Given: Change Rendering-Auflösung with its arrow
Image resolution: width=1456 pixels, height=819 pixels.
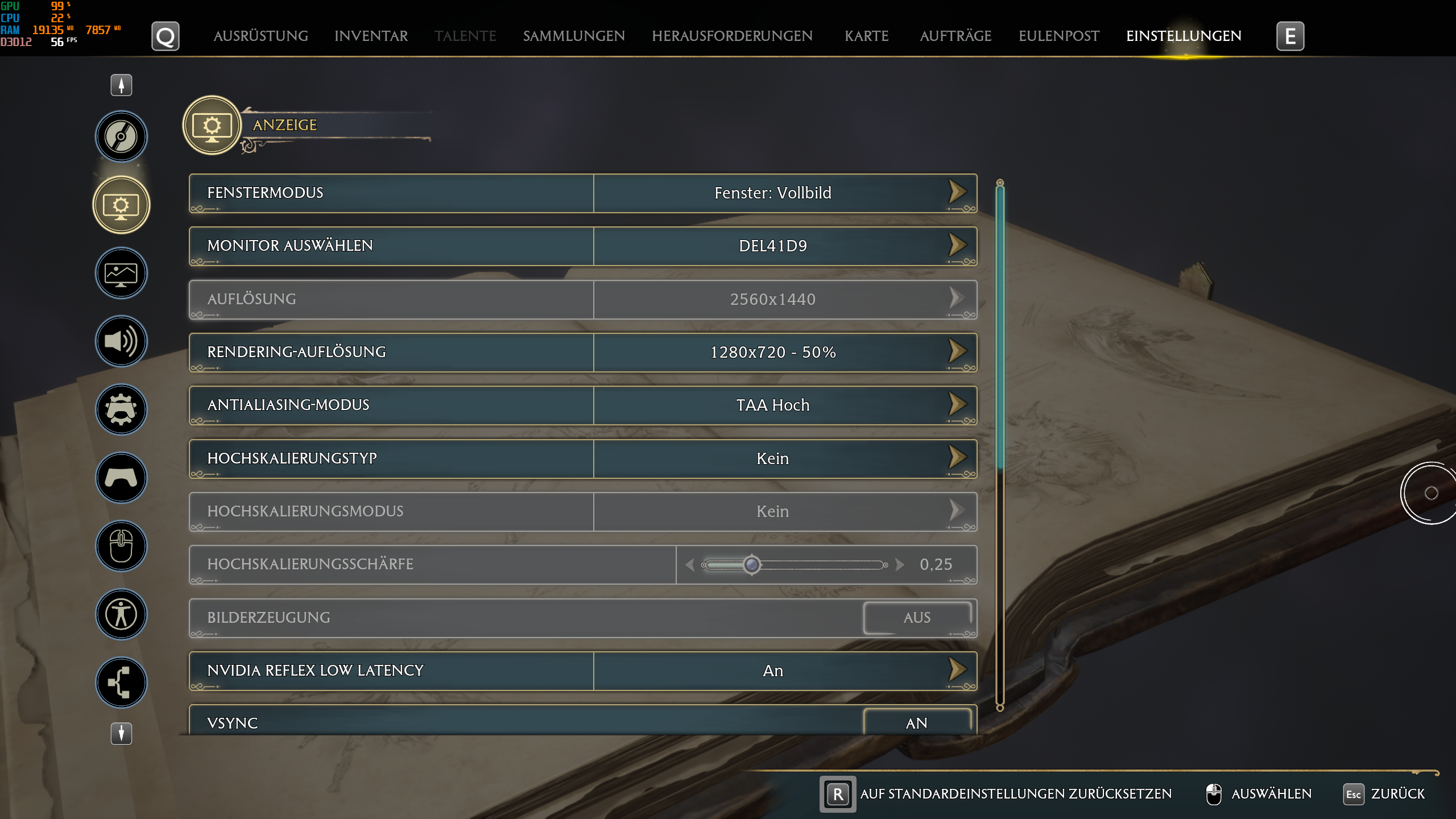Looking at the screenshot, I should [x=958, y=351].
